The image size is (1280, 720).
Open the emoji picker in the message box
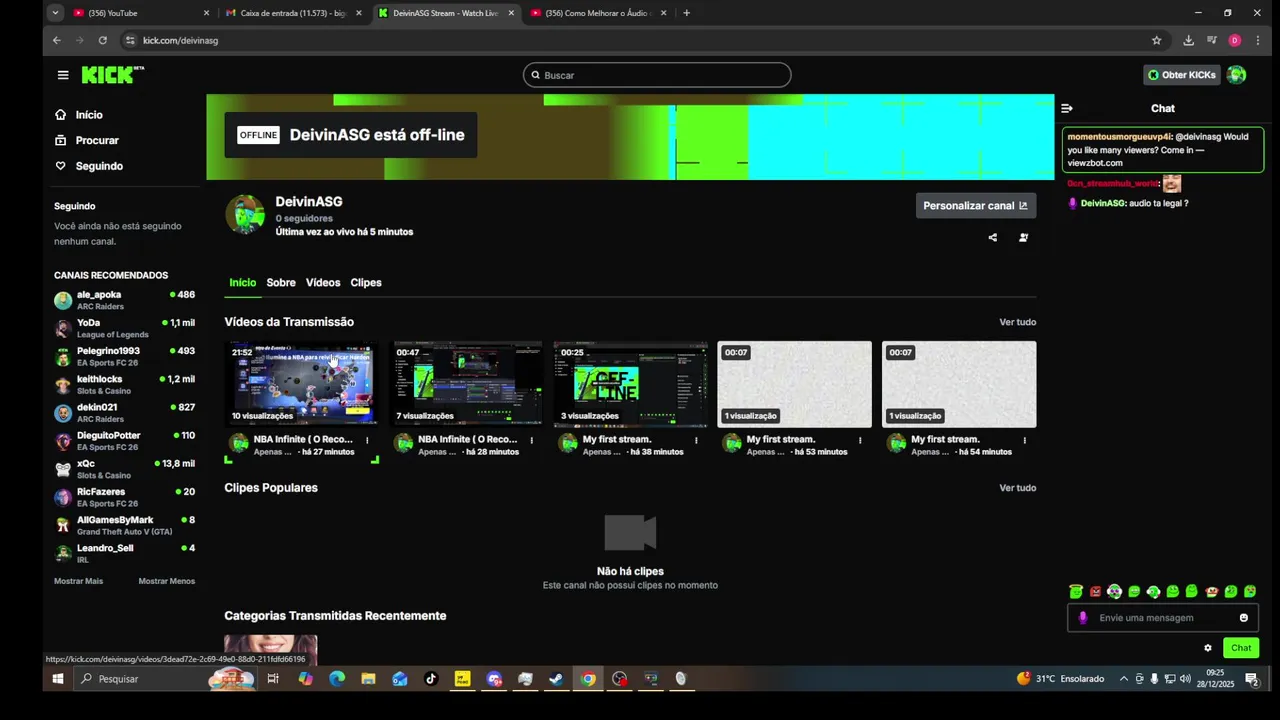coord(1244,618)
